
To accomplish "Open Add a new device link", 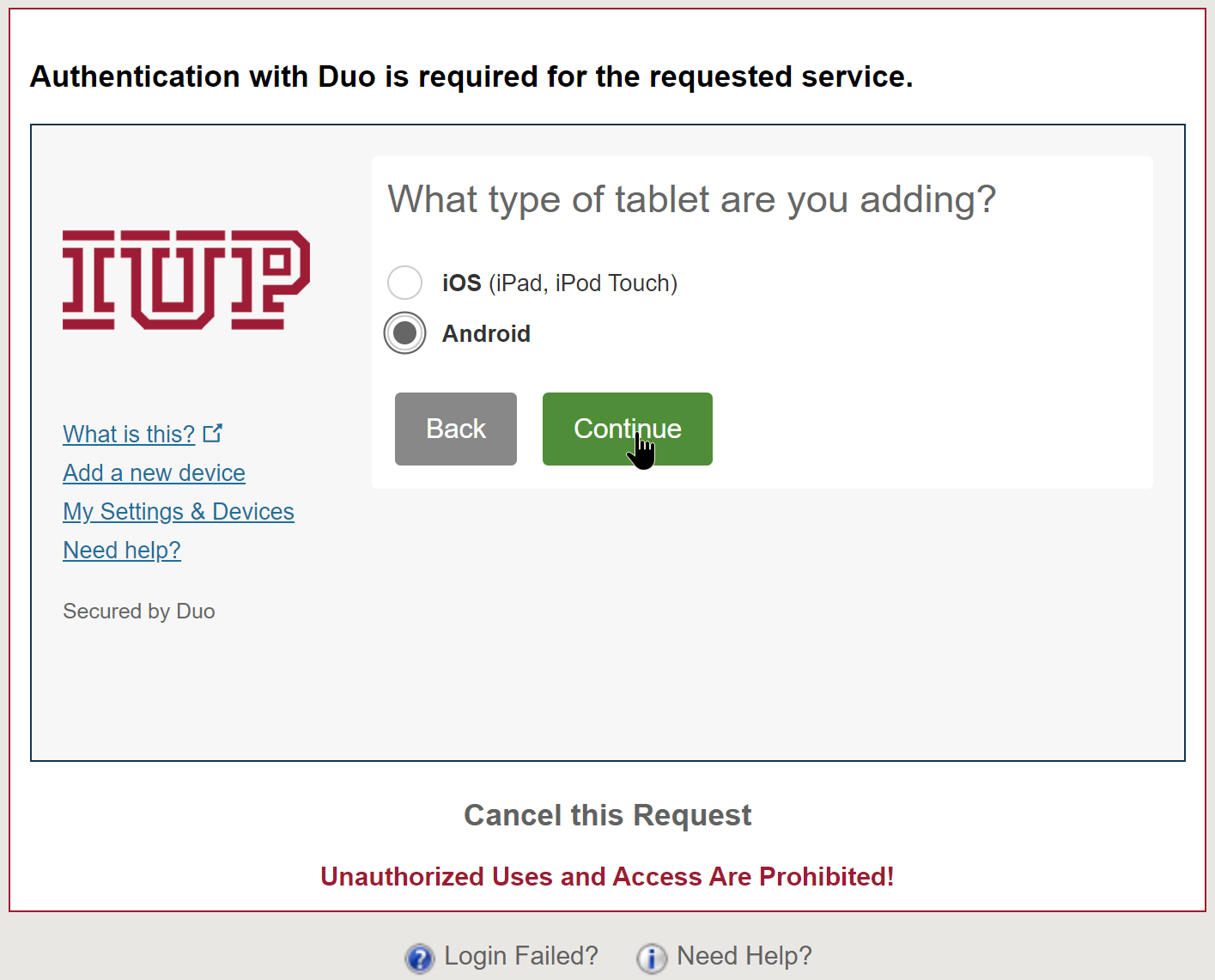I will coord(154,473).
